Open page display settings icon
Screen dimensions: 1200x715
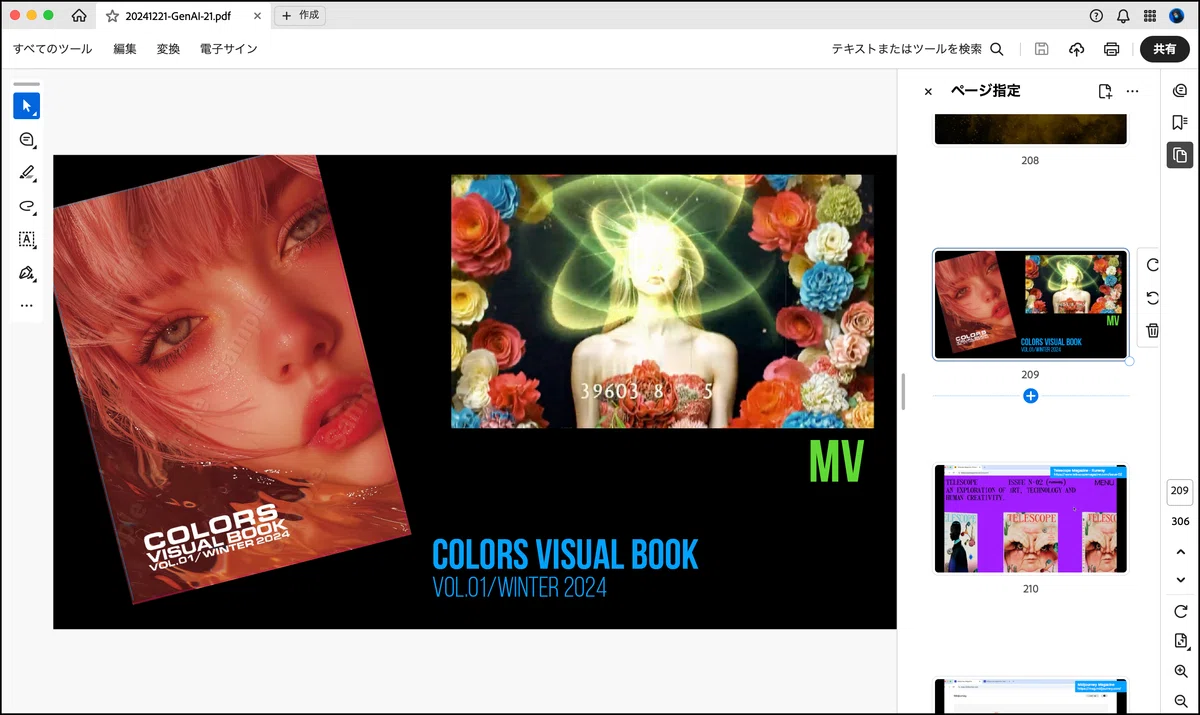pyautogui.click(x=1180, y=641)
